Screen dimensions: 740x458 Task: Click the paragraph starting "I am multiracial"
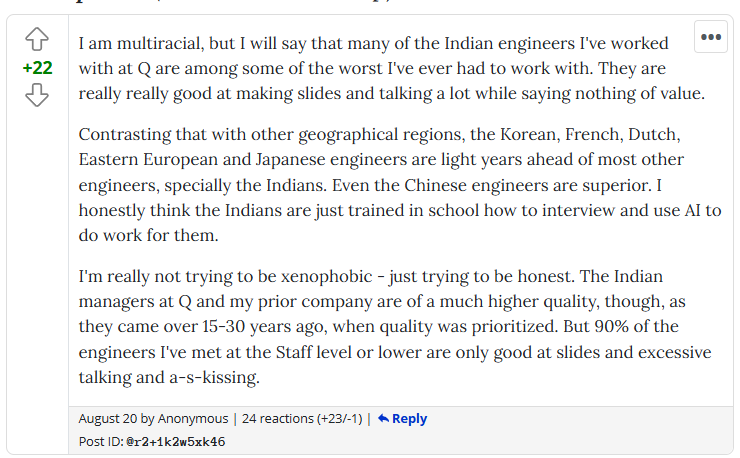[392, 70]
